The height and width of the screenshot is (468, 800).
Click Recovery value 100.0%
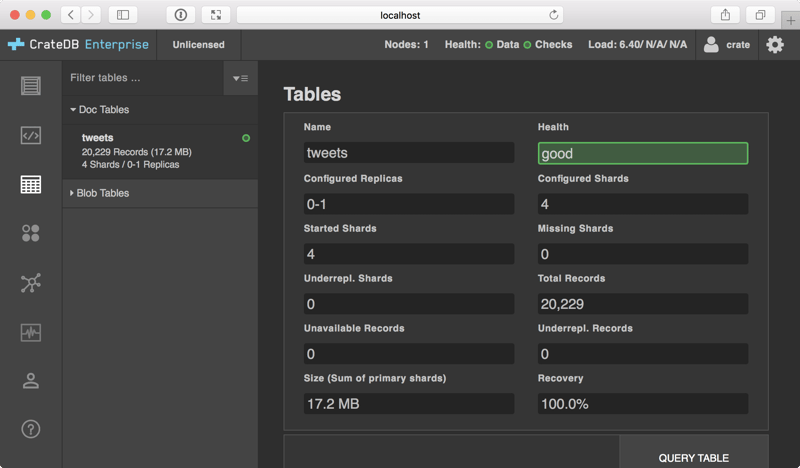point(643,404)
